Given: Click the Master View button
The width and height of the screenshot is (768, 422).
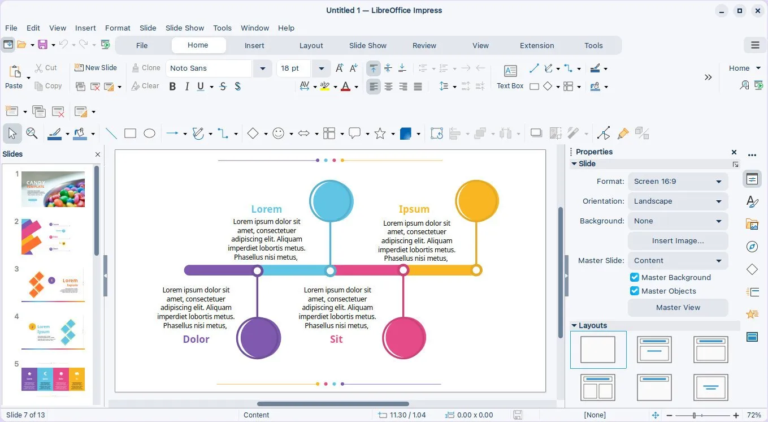Looking at the screenshot, I should click(678, 307).
